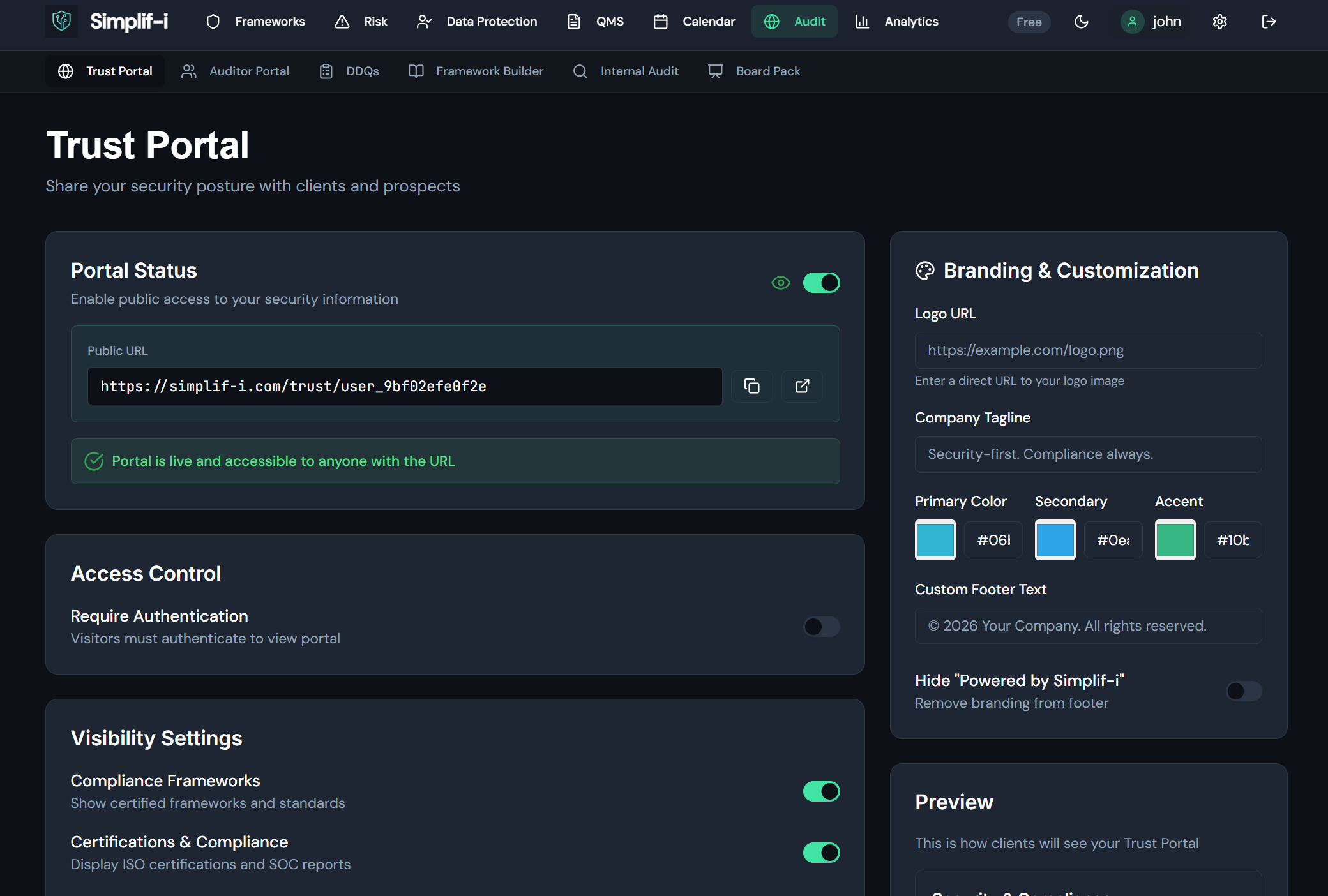Screen dimensions: 1328x896
Task: Toggle Hide Powered by Simplif-i
Action: tap(1243, 691)
